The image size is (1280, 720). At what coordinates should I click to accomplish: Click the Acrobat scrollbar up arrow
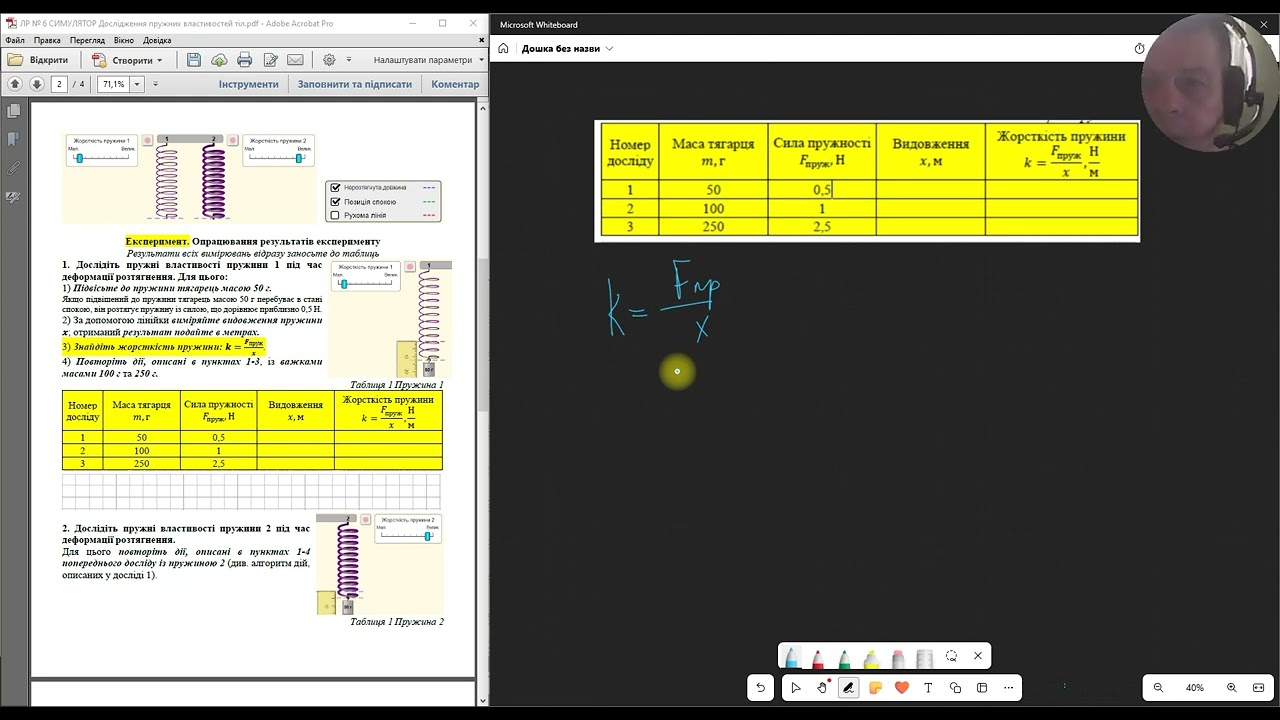(482, 108)
